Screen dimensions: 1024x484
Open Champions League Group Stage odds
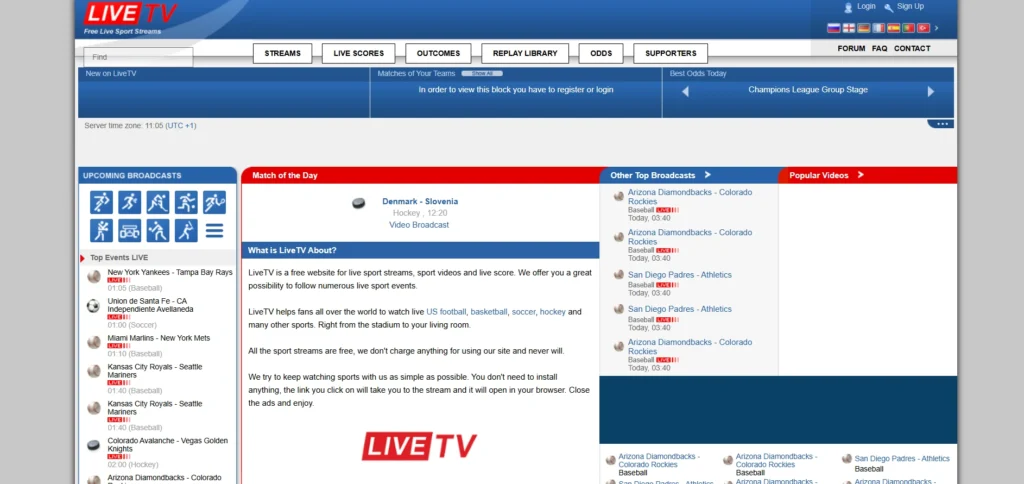pyautogui.click(x=808, y=90)
